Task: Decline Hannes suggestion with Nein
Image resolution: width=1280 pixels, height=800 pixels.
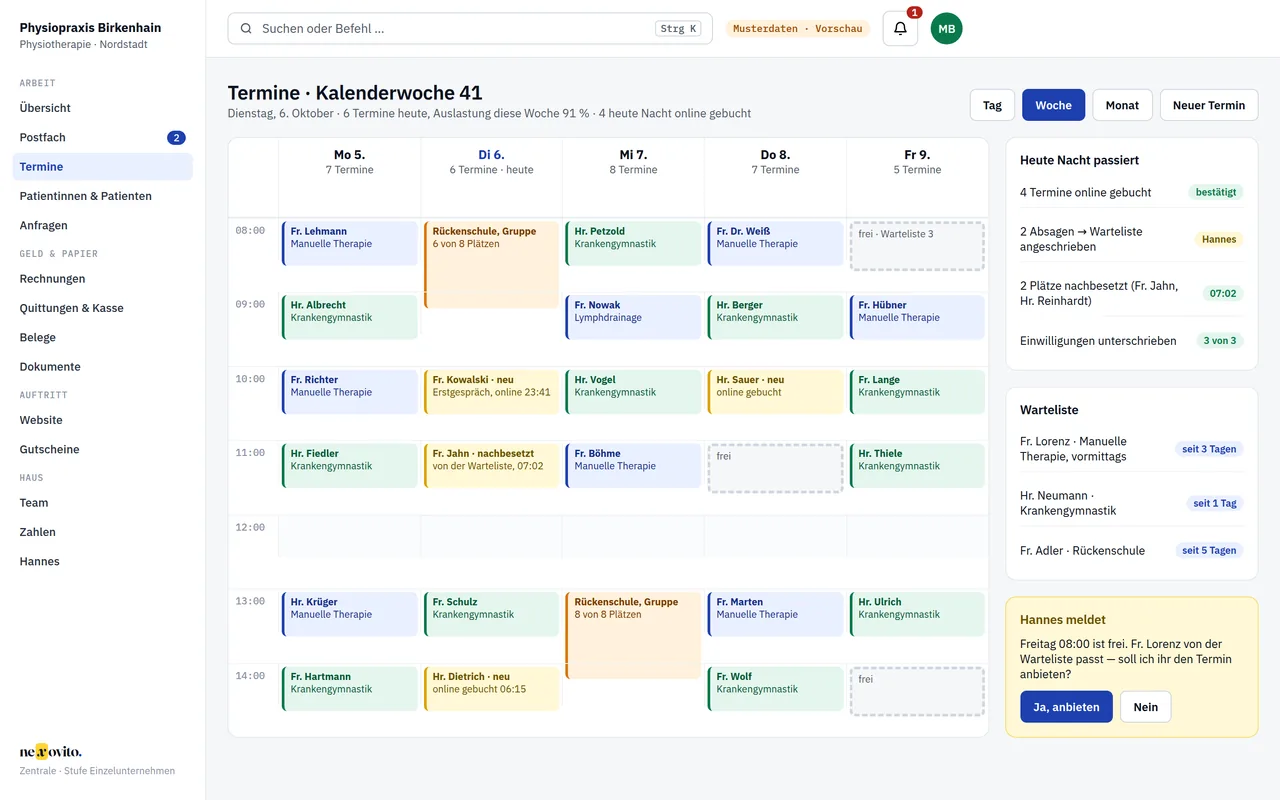Action: (x=1146, y=707)
